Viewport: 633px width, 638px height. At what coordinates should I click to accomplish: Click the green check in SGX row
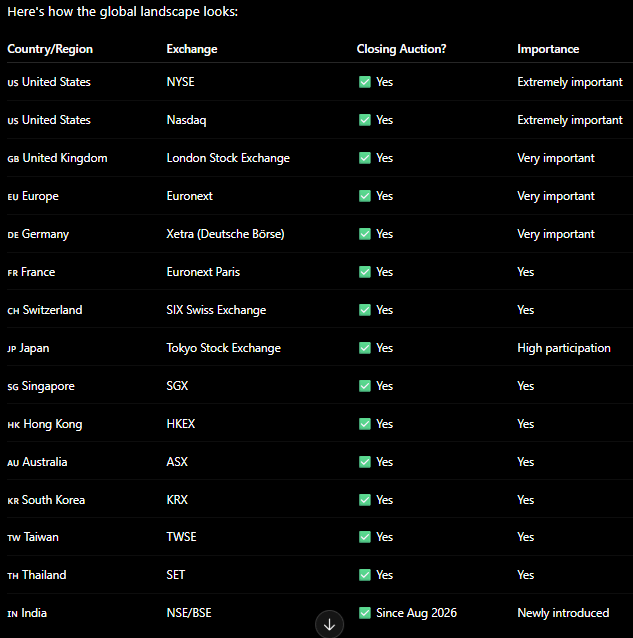point(365,386)
